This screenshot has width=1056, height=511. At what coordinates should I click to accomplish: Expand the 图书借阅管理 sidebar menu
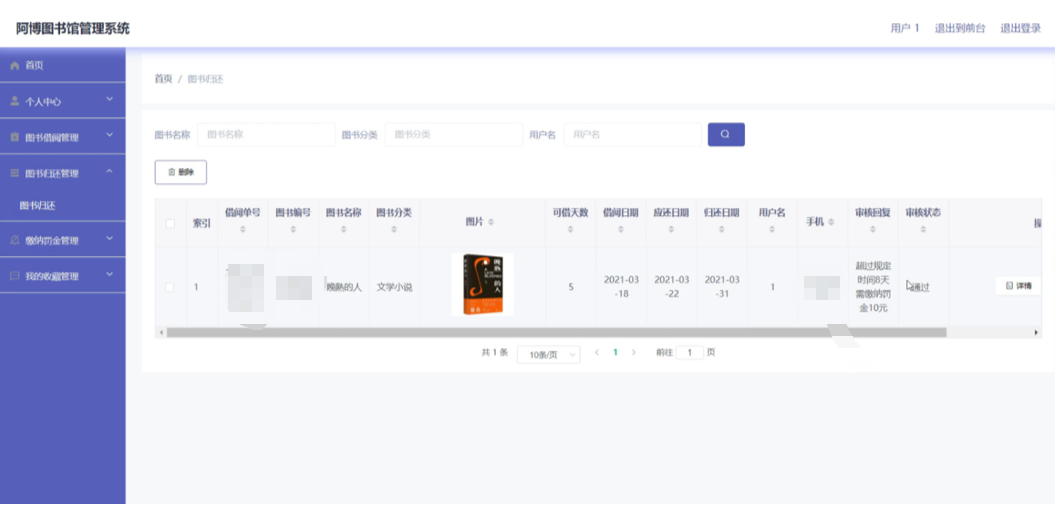[x=62, y=137]
